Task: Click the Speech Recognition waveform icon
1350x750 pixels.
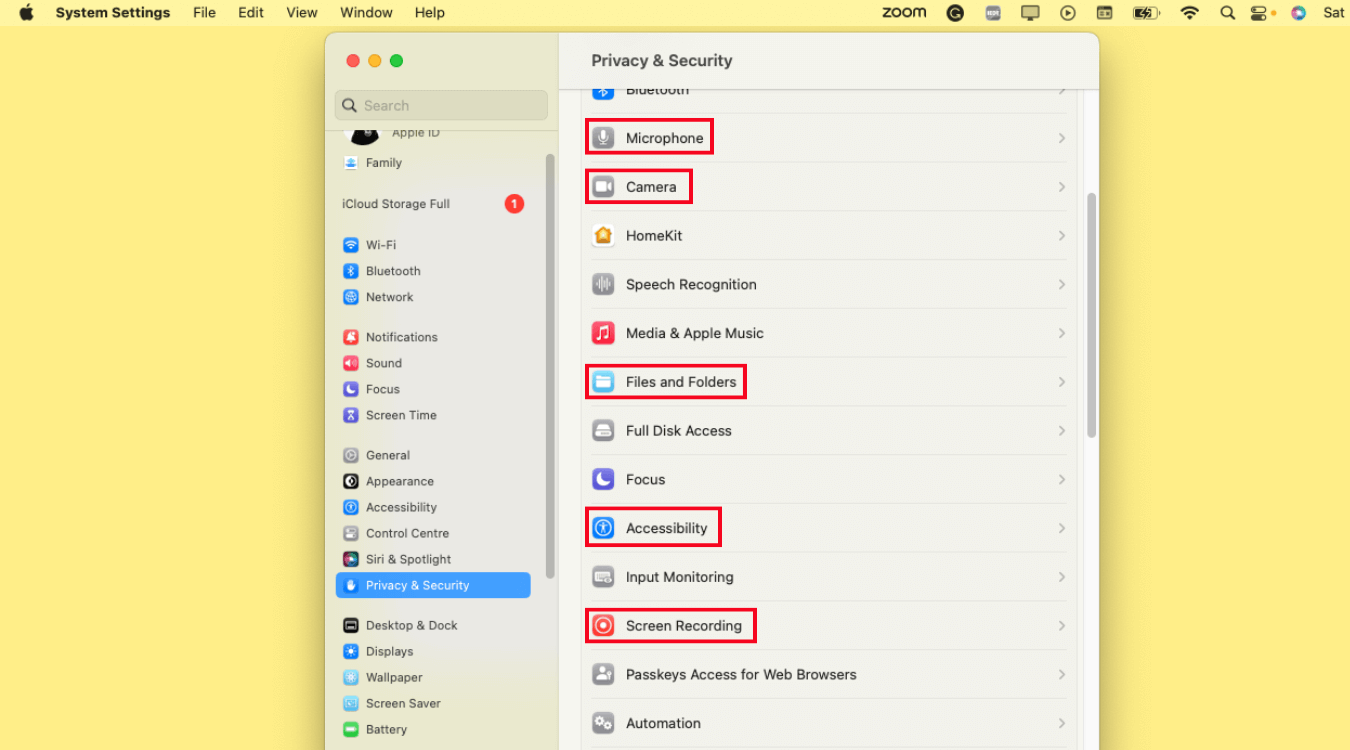Action: click(x=603, y=285)
